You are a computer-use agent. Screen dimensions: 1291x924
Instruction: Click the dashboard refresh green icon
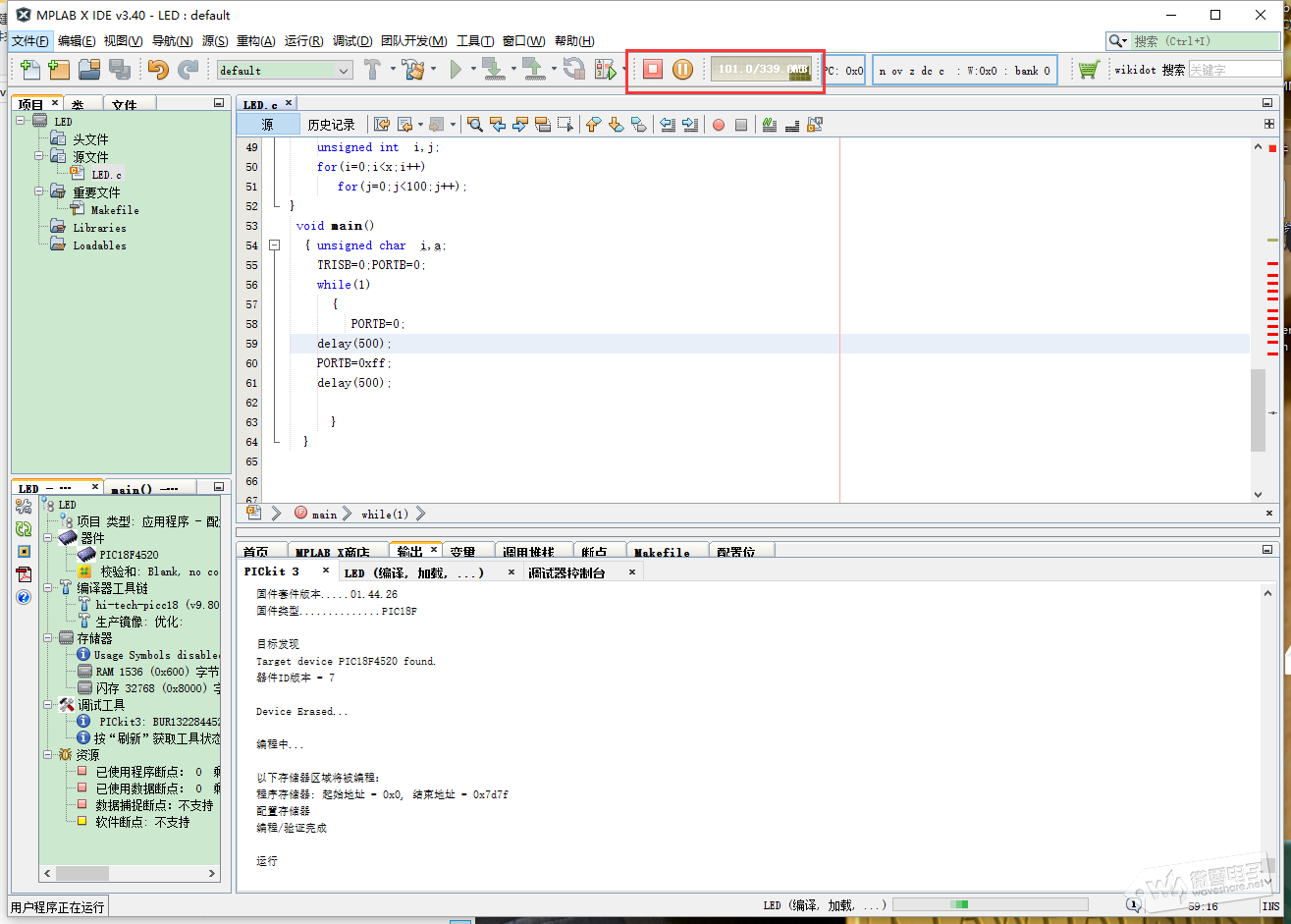[24, 528]
